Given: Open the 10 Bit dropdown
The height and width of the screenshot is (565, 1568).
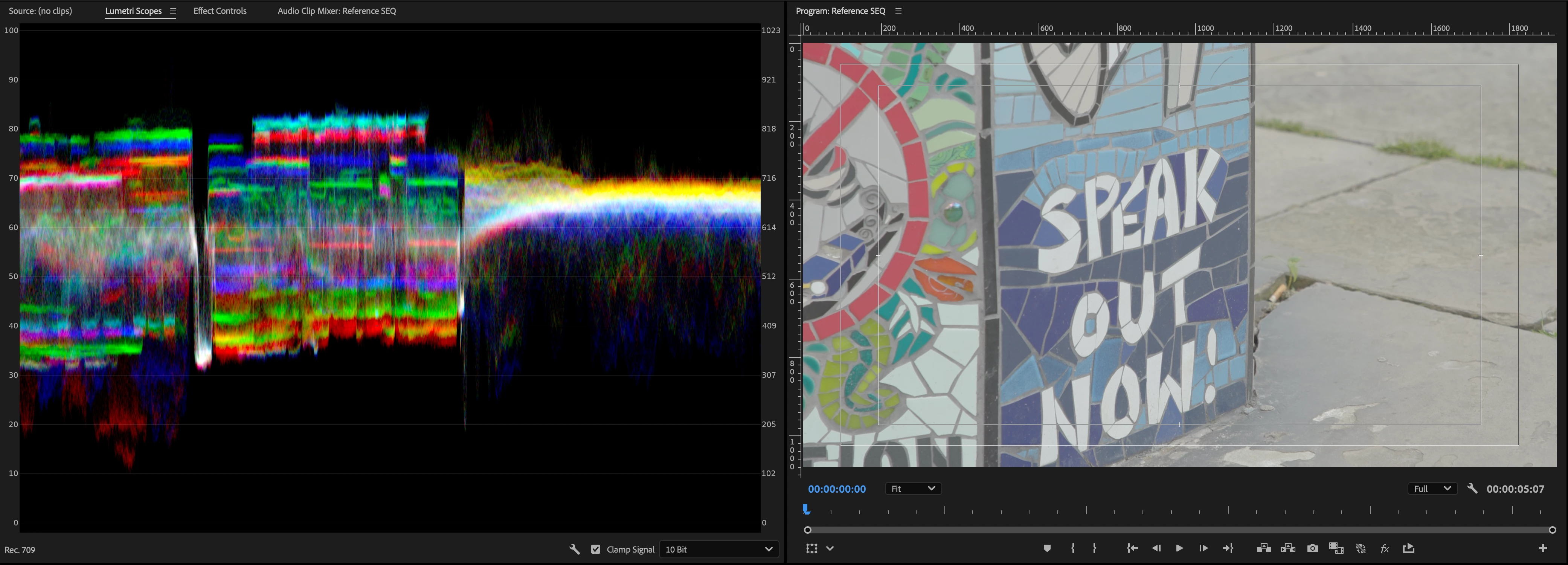Looking at the screenshot, I should pyautogui.click(x=718, y=549).
